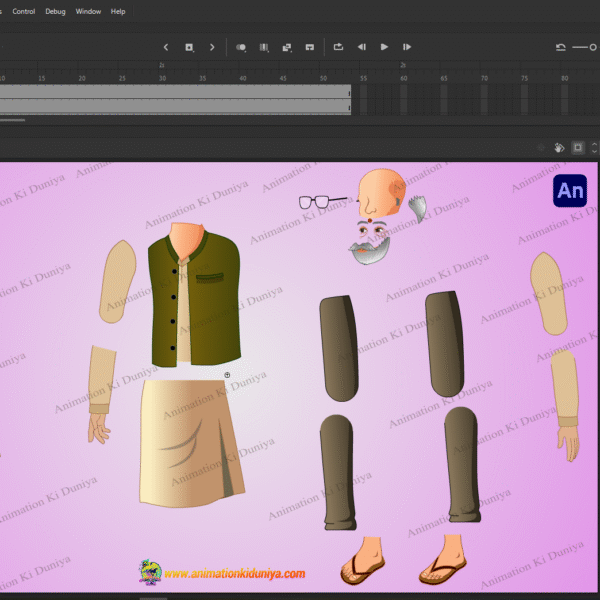Step back one frame
Screen dimensions: 600x600
362,47
